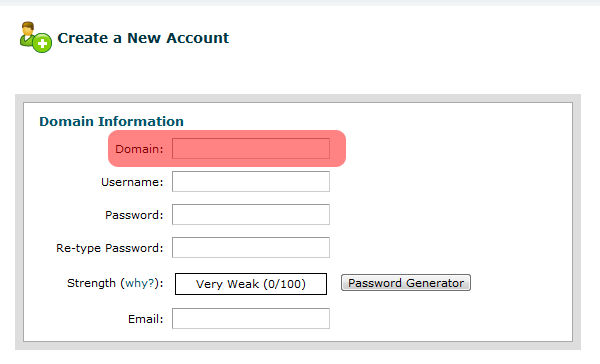Focus the Domain input field
Viewport: 600px width, 364px height.
[x=251, y=149]
